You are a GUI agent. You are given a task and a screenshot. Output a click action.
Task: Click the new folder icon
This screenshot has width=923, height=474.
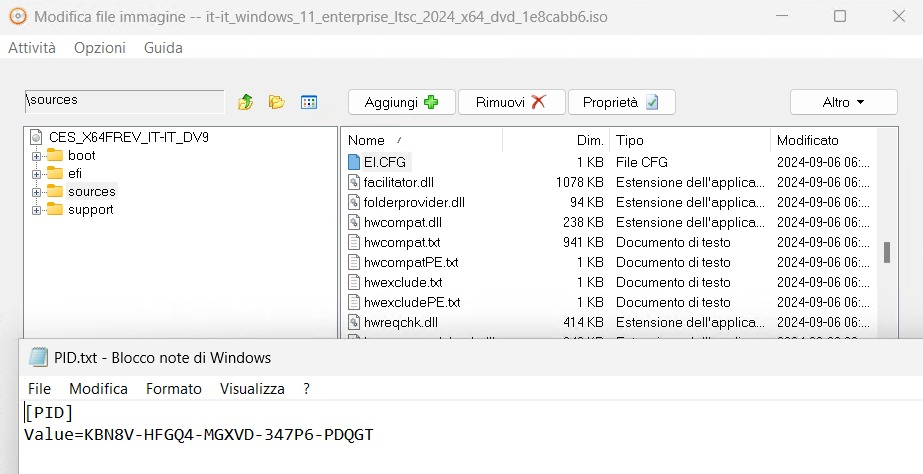click(277, 102)
